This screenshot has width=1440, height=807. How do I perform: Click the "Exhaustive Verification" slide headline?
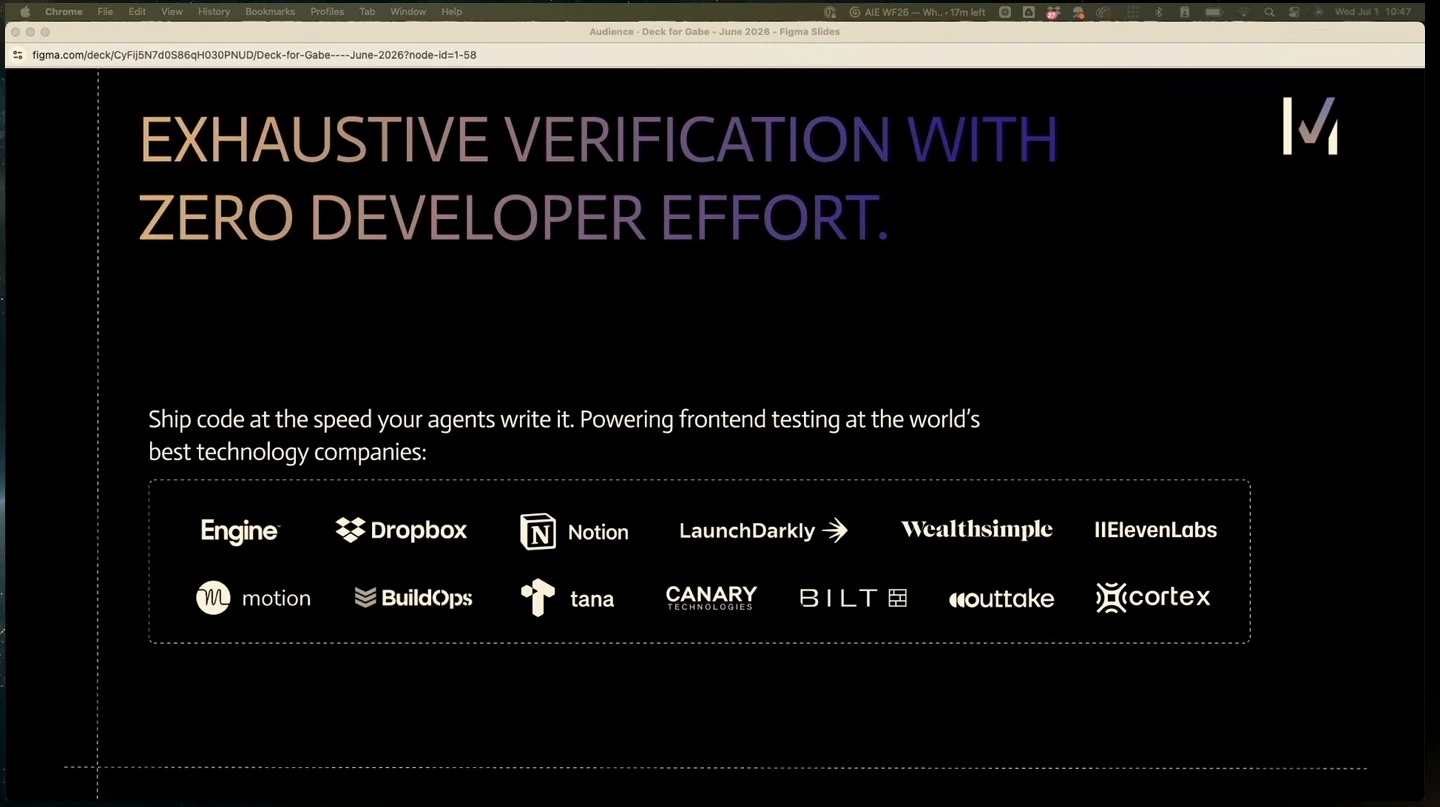tap(598, 178)
